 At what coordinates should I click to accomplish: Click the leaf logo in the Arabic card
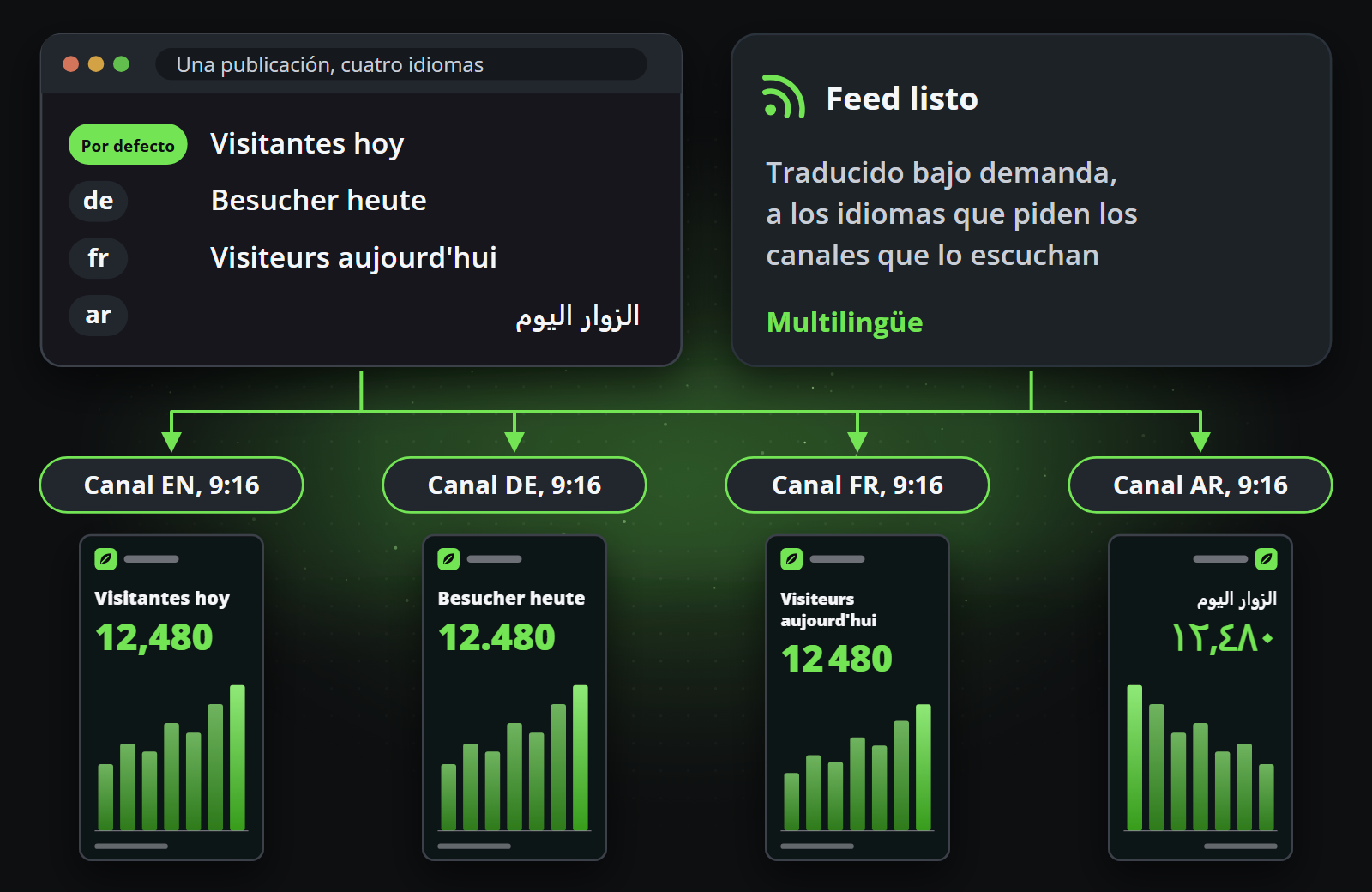coord(1267,559)
